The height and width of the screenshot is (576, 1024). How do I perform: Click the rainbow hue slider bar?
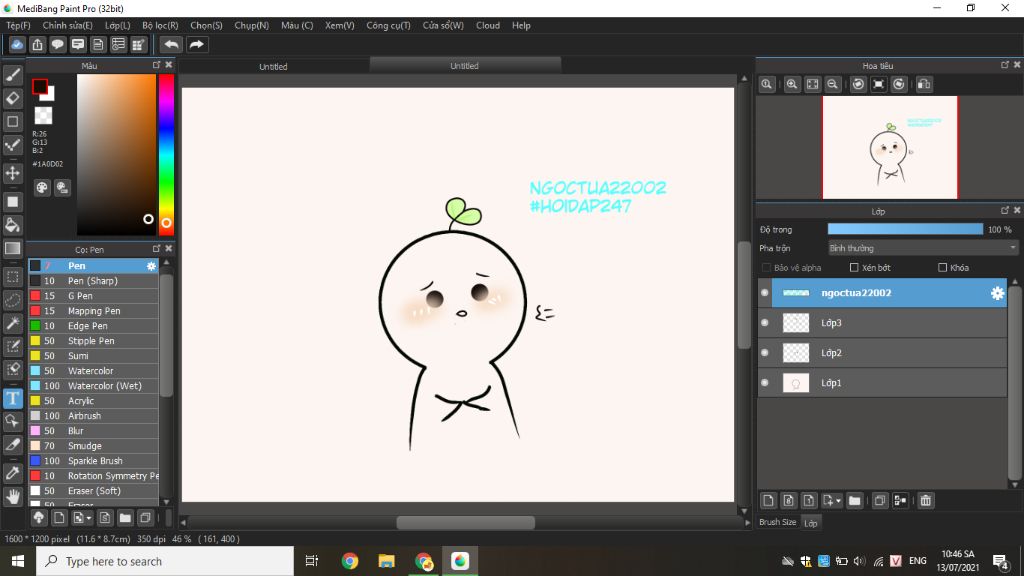click(x=167, y=154)
